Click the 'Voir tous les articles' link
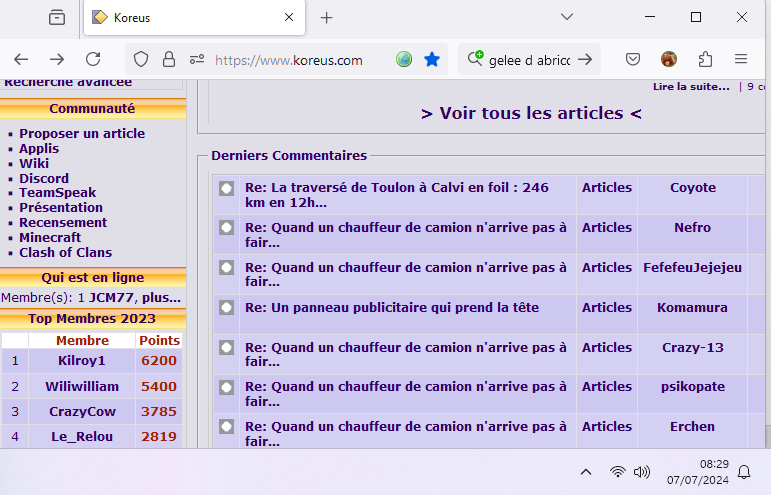Screen dimensions: 771x495 coord(531,113)
